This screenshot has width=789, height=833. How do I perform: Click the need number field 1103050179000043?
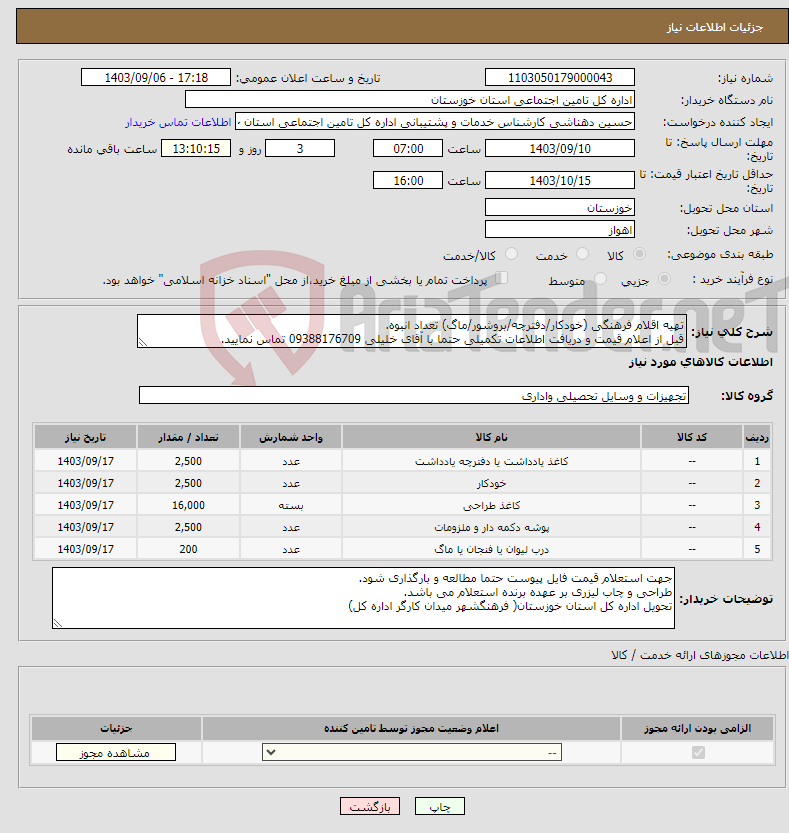click(560, 78)
